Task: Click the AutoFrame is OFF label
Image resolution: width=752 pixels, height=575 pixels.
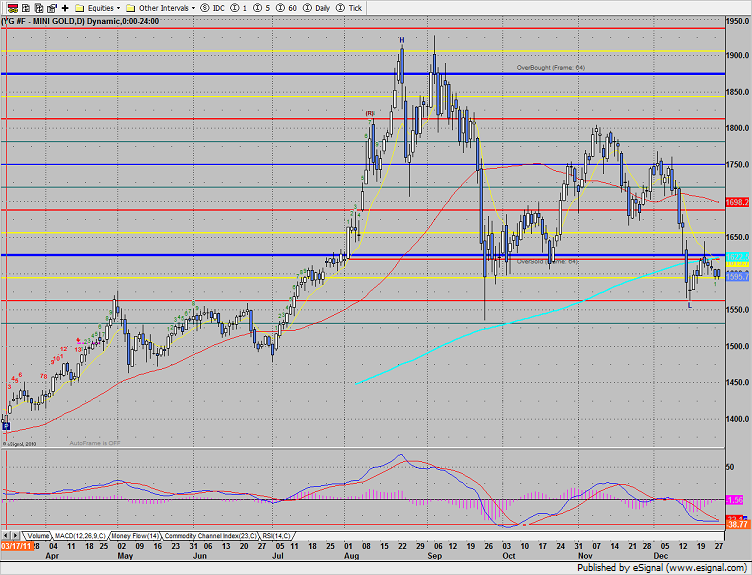Action: (95, 443)
